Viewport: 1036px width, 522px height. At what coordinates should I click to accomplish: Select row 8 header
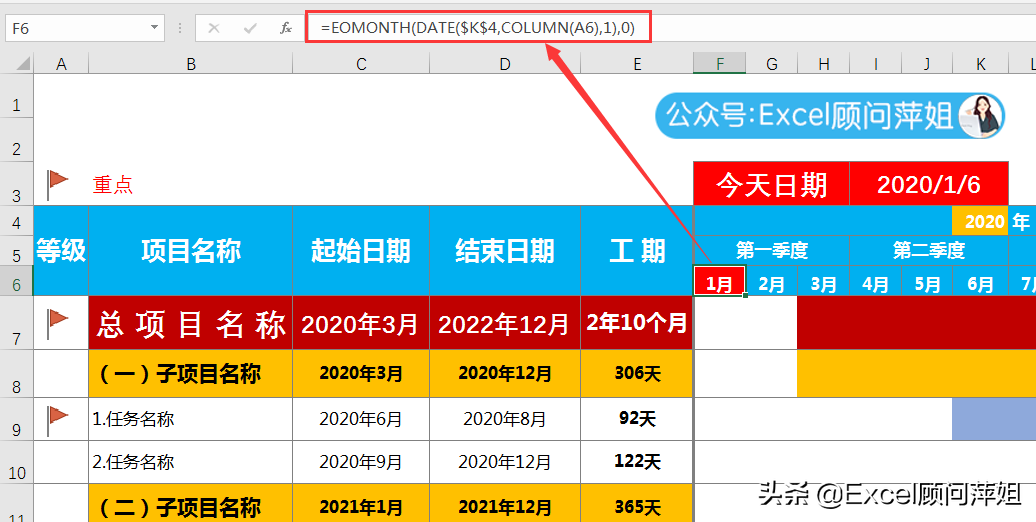17,374
